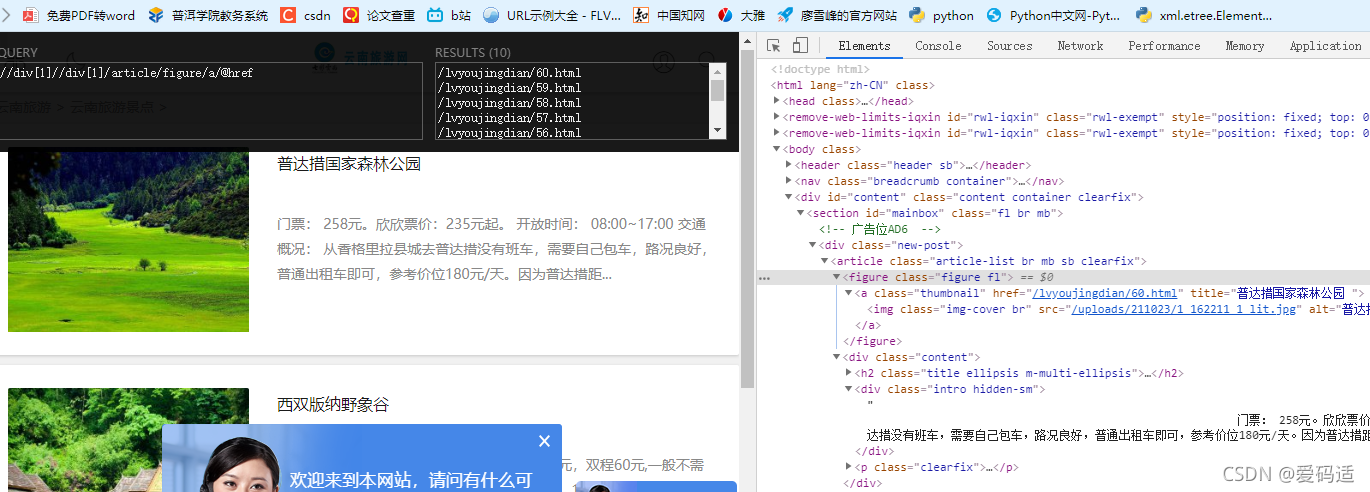
Task: Click the csdn bookmark's red C icon
Action: [288, 15]
